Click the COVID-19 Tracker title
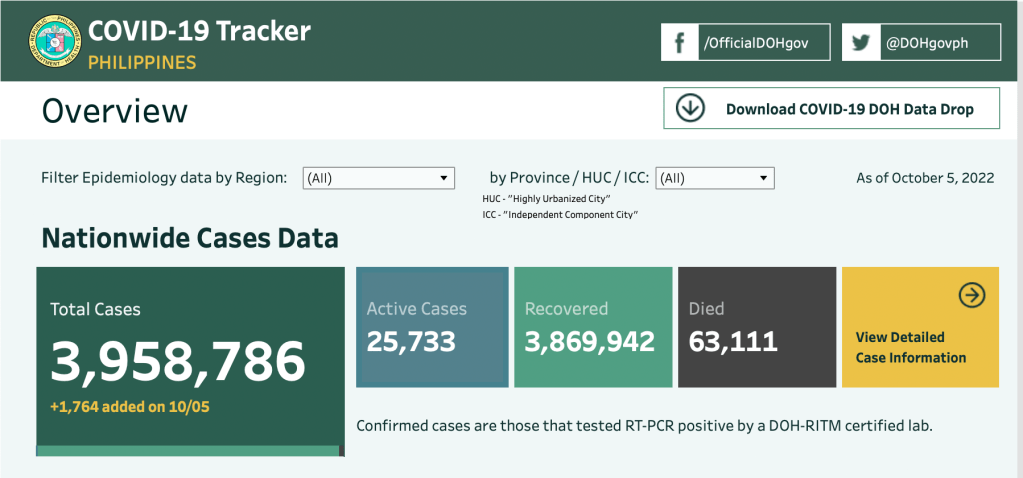The width and height of the screenshot is (1023, 478). click(x=199, y=30)
